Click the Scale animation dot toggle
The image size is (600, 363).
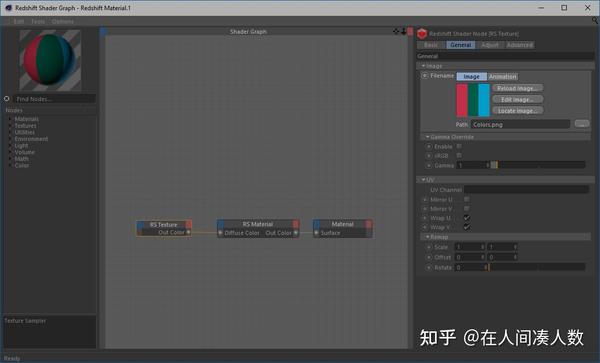(x=429, y=247)
